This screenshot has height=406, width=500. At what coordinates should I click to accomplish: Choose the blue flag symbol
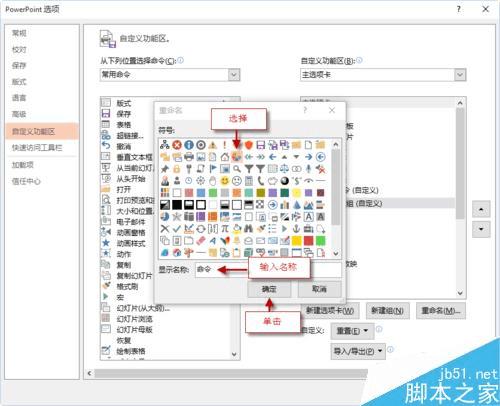pos(213,169)
